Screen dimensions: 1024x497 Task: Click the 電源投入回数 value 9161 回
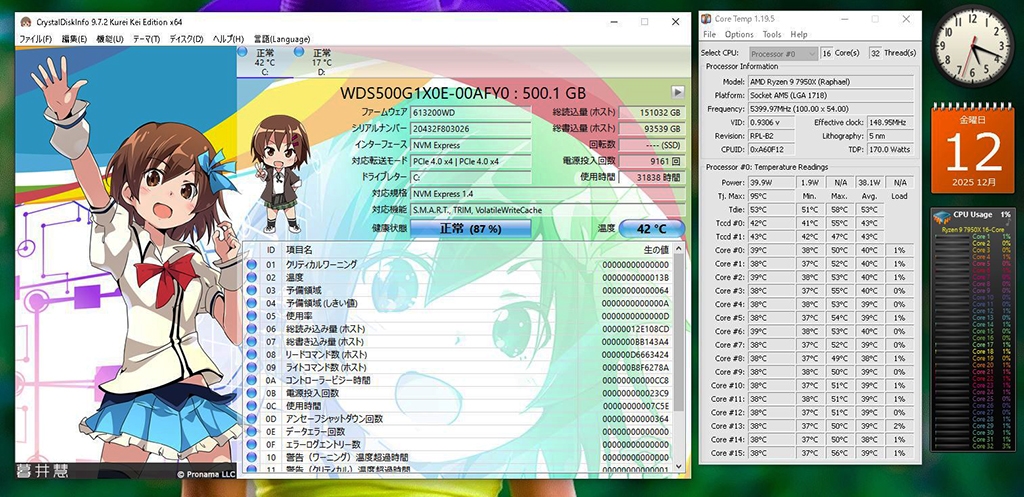pyautogui.click(x=652, y=161)
